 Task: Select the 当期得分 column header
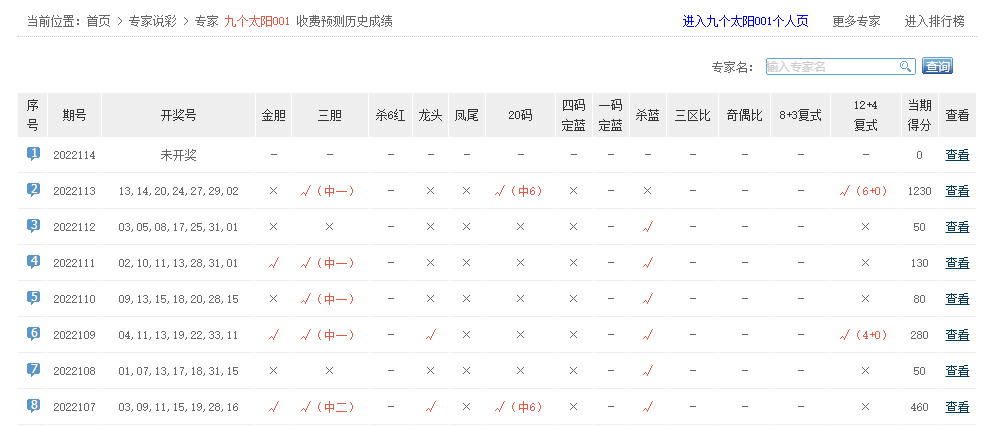coord(919,115)
